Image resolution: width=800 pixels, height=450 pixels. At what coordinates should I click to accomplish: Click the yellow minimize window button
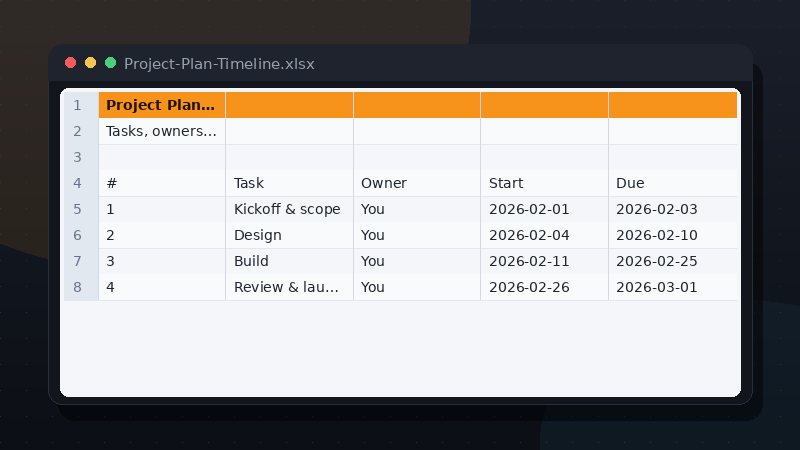point(90,63)
